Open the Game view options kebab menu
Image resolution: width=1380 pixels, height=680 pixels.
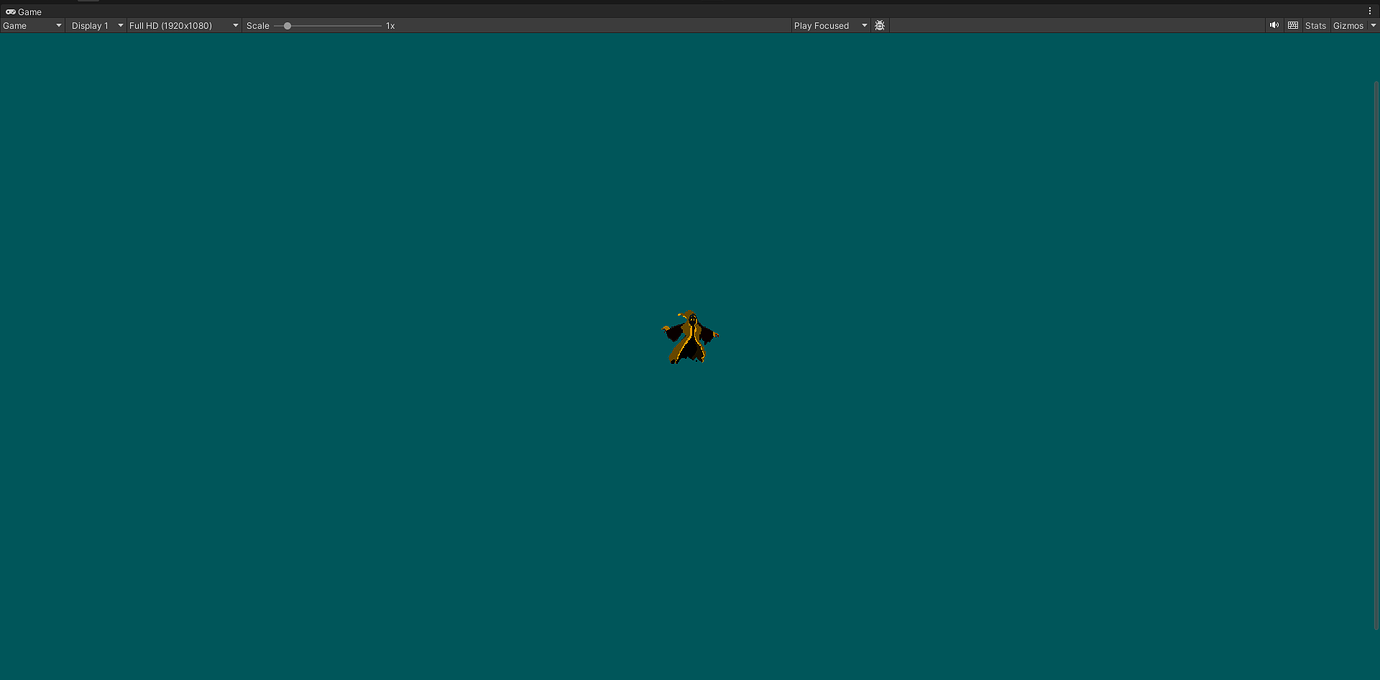tap(1370, 10)
